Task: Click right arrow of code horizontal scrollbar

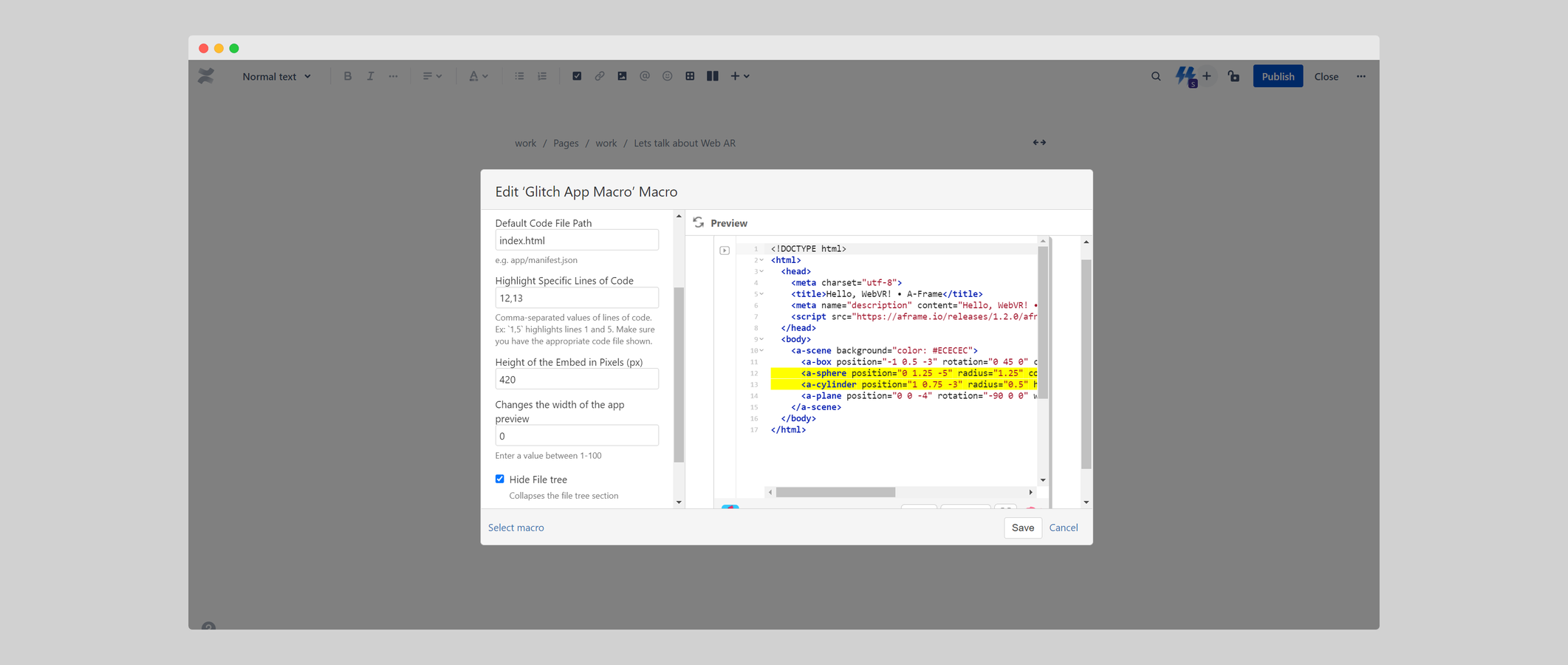Action: [1031, 492]
